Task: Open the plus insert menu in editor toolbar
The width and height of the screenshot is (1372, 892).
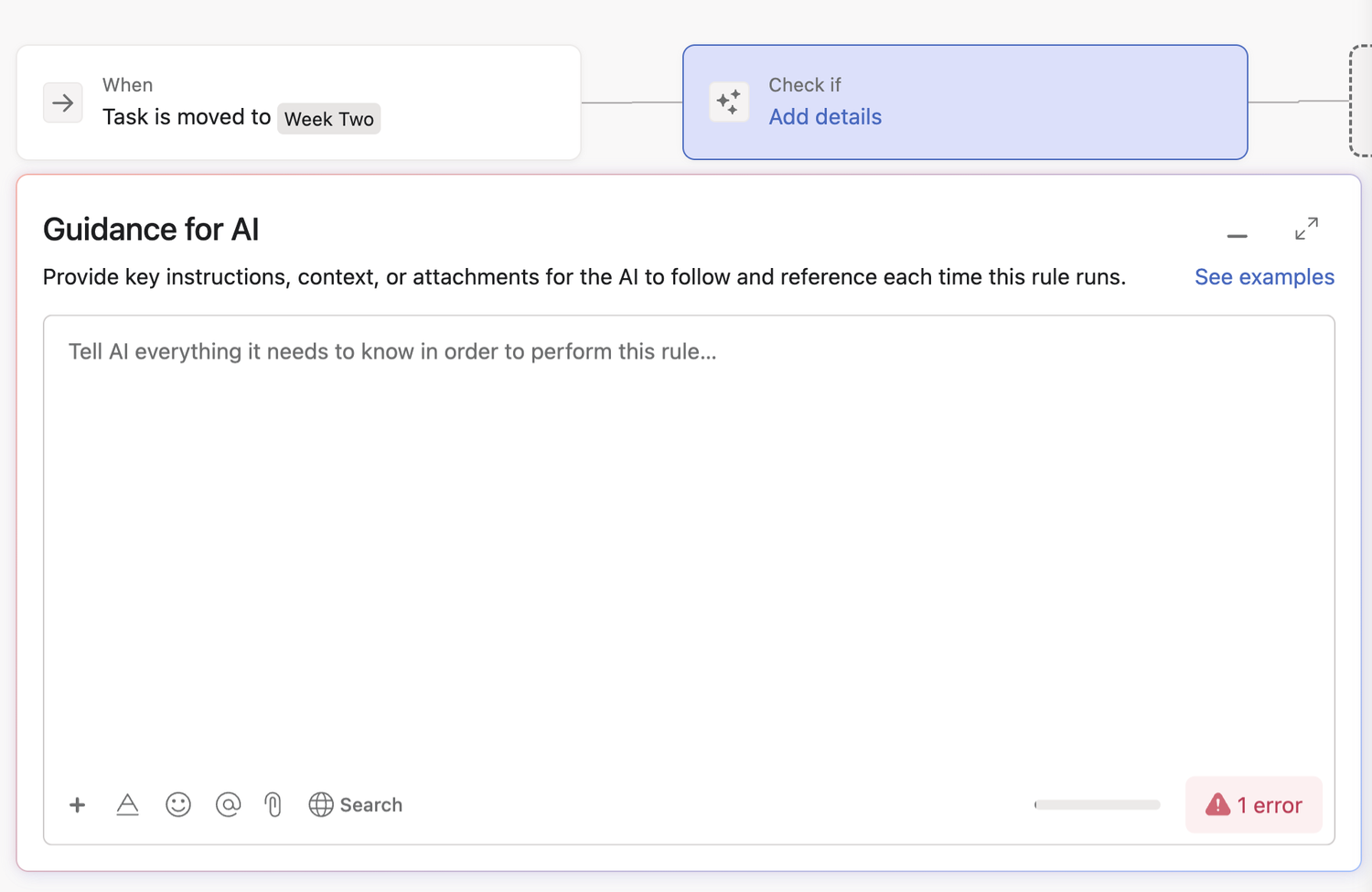Action: tap(78, 805)
